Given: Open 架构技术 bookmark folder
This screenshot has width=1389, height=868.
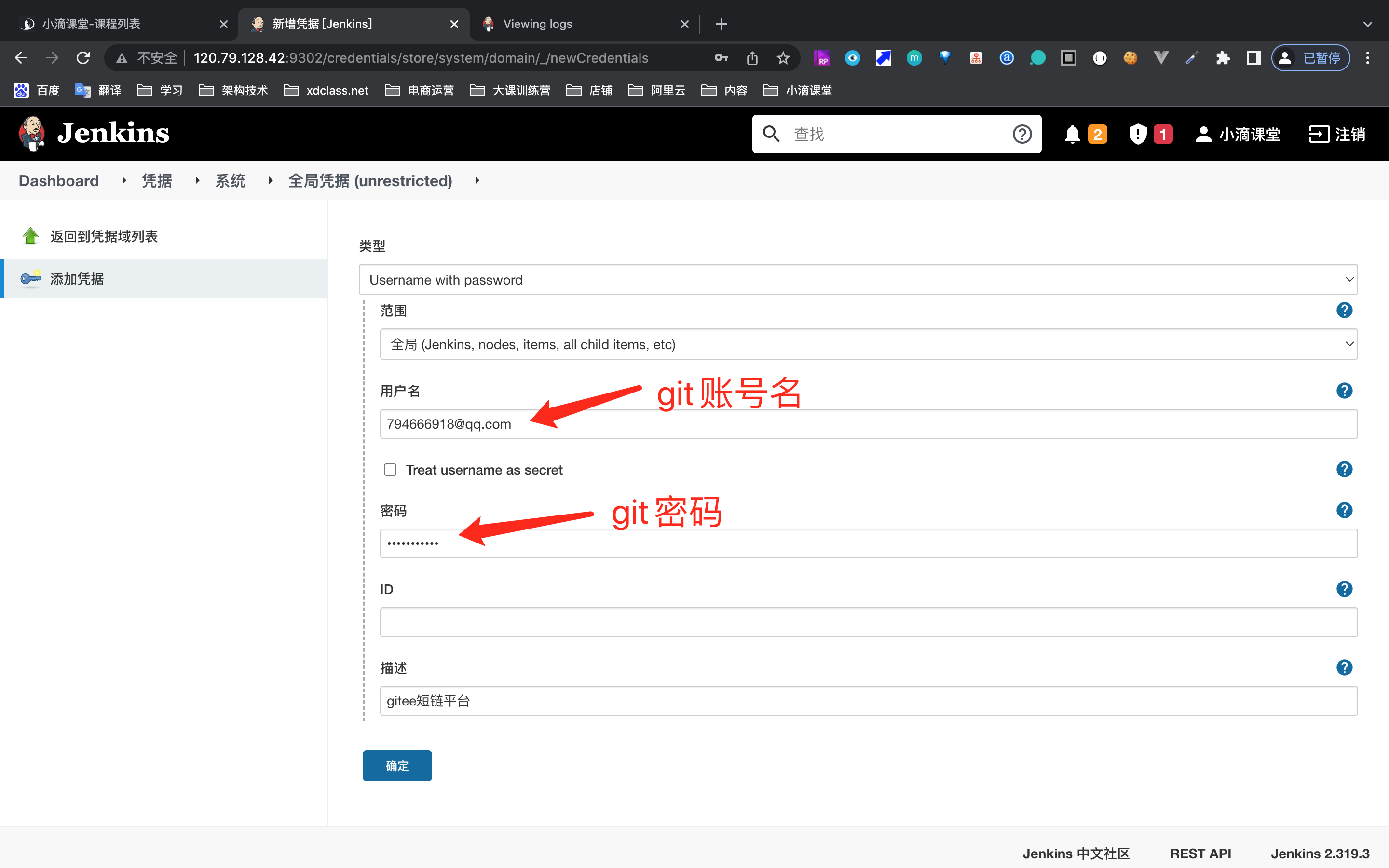Looking at the screenshot, I should (233, 91).
